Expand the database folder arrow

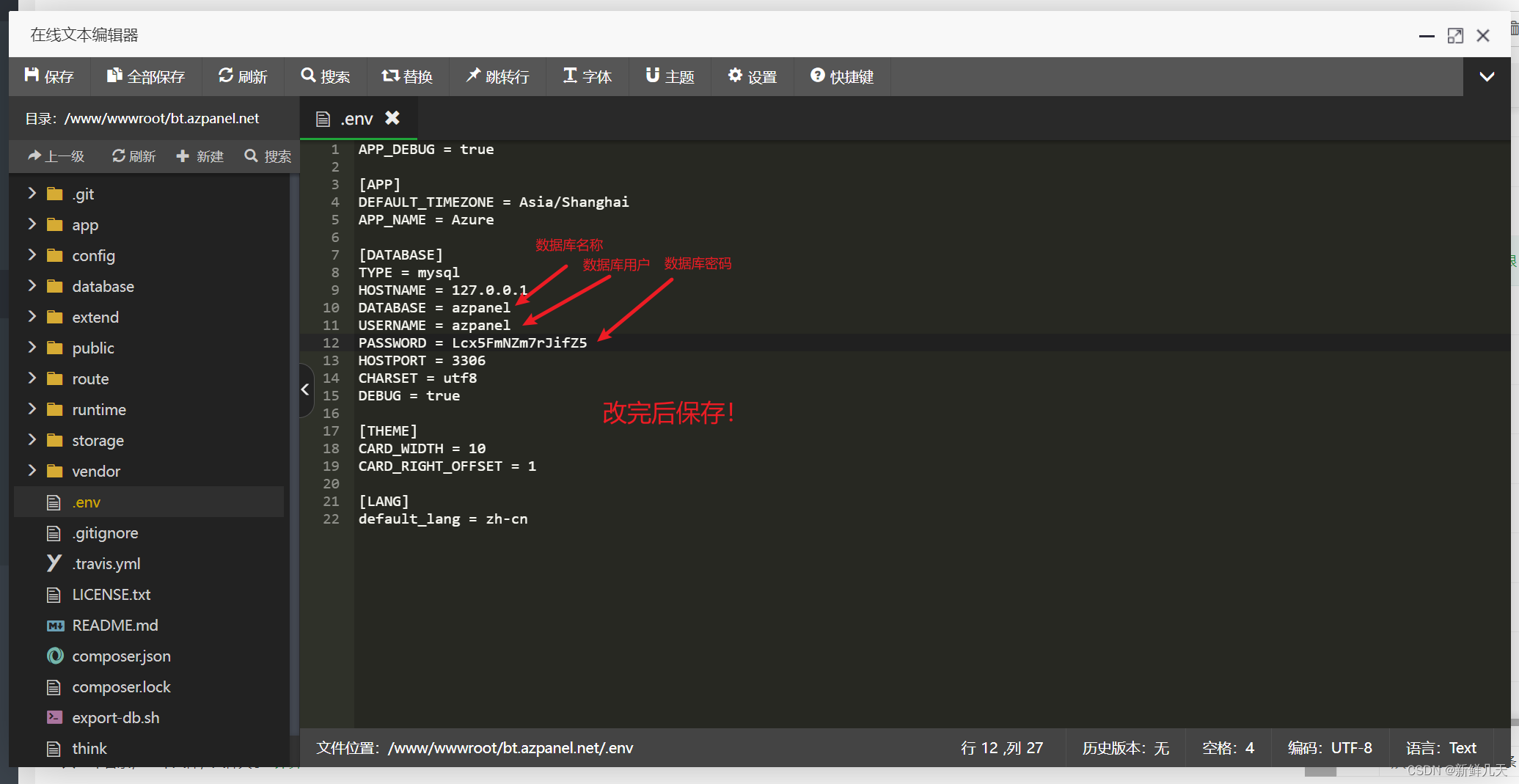click(32, 285)
